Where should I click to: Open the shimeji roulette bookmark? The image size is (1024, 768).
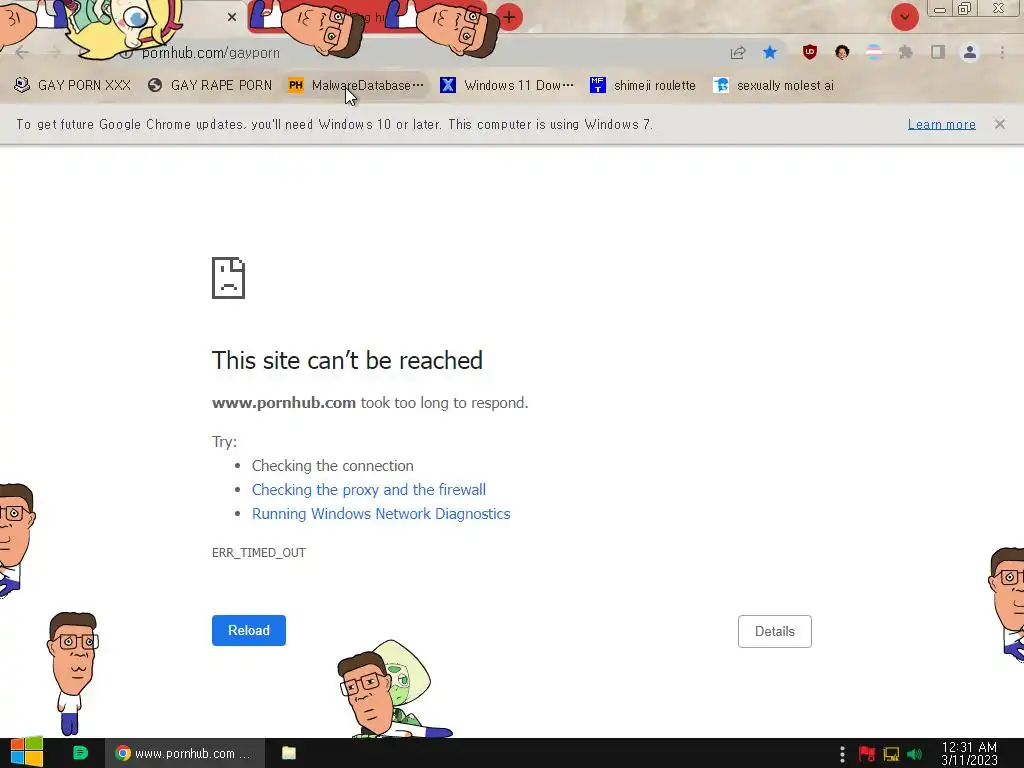643,86
